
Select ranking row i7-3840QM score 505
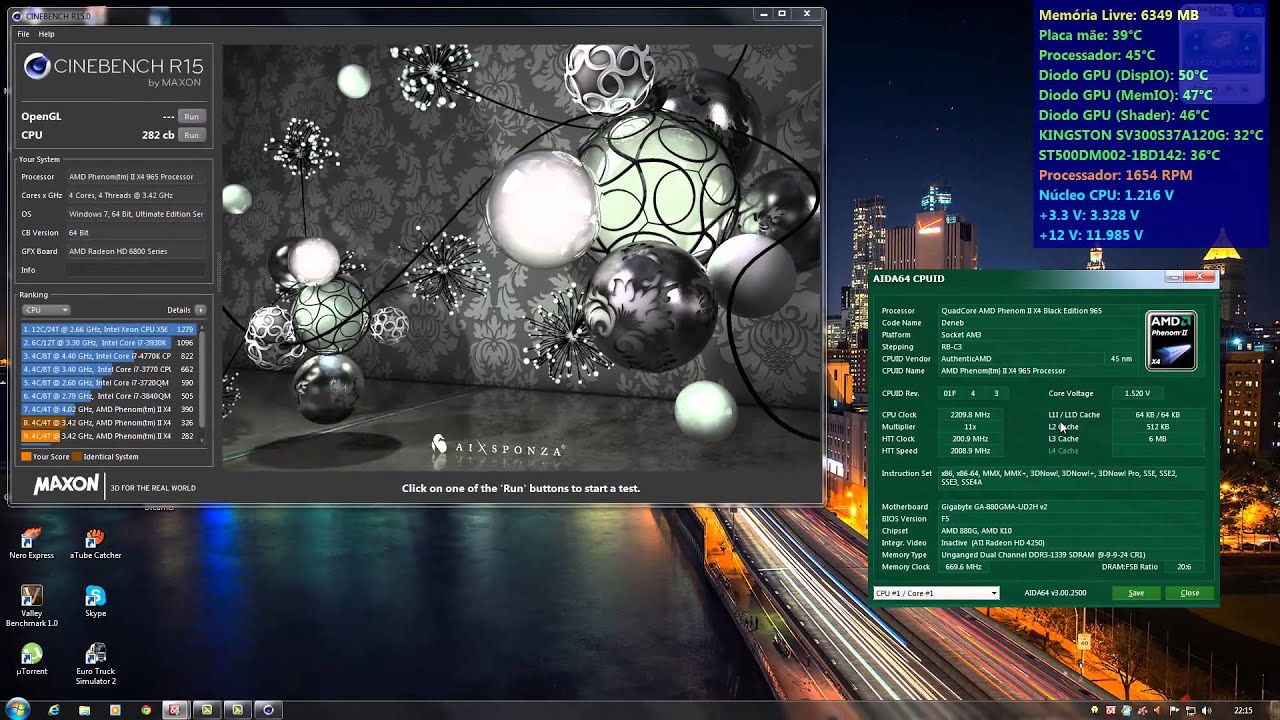(108, 396)
